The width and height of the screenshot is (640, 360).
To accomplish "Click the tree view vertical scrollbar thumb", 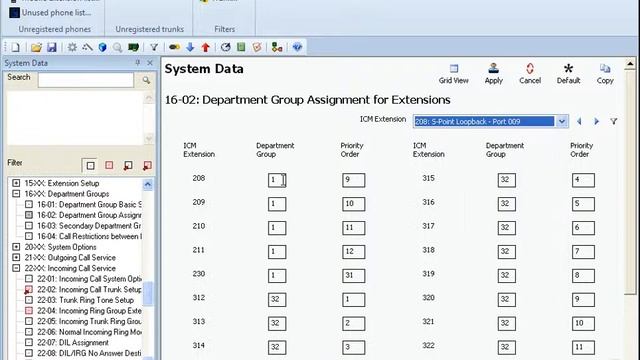I will (x=148, y=293).
